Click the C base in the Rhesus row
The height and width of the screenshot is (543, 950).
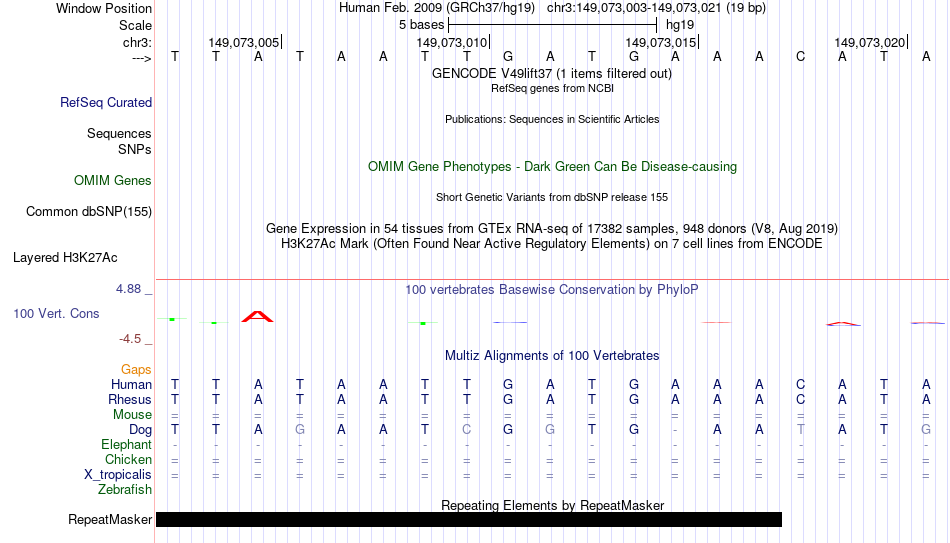pos(800,400)
